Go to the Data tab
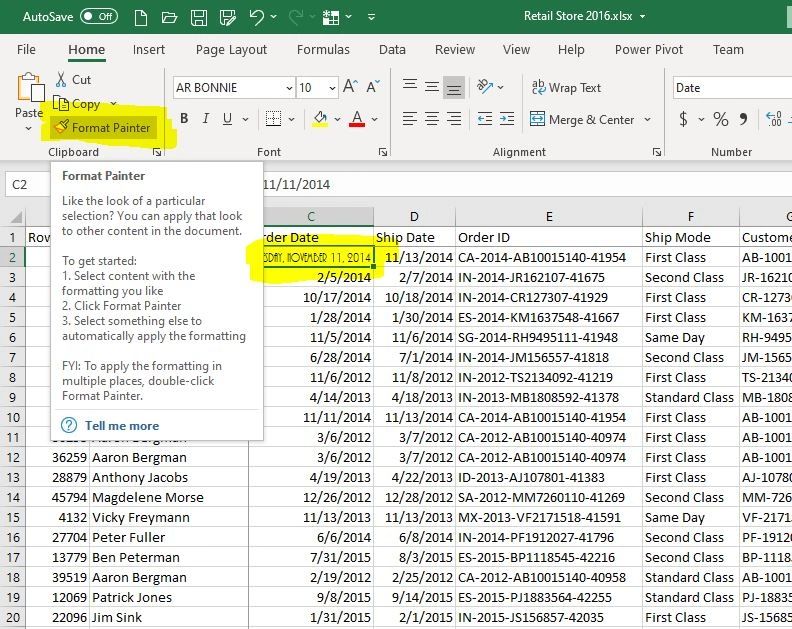The height and width of the screenshot is (629, 792). click(392, 50)
